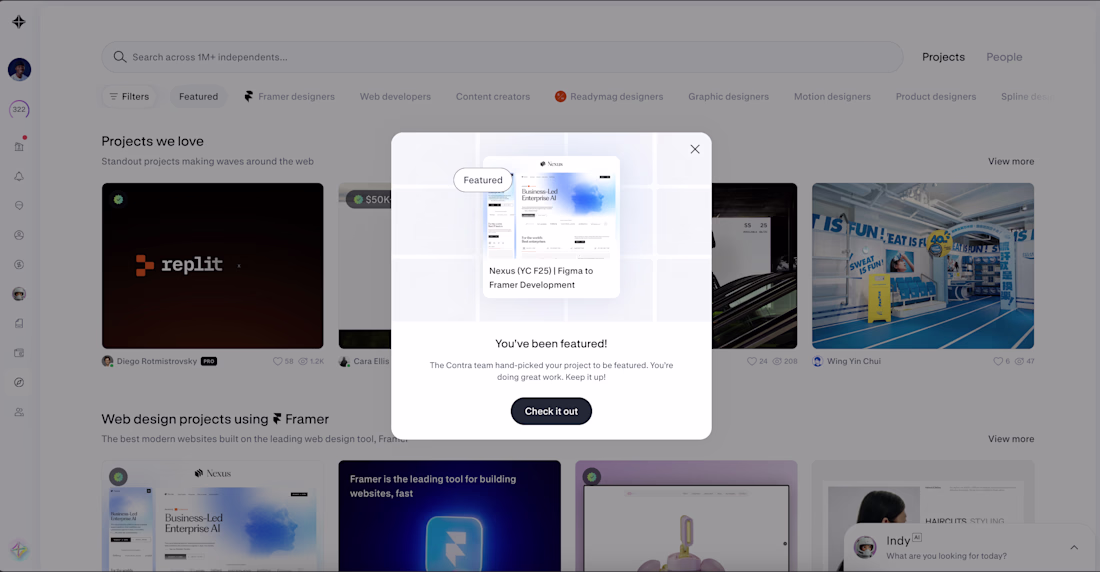Open the document page icon in sidebar
The image size is (1100, 572).
(x=19, y=324)
